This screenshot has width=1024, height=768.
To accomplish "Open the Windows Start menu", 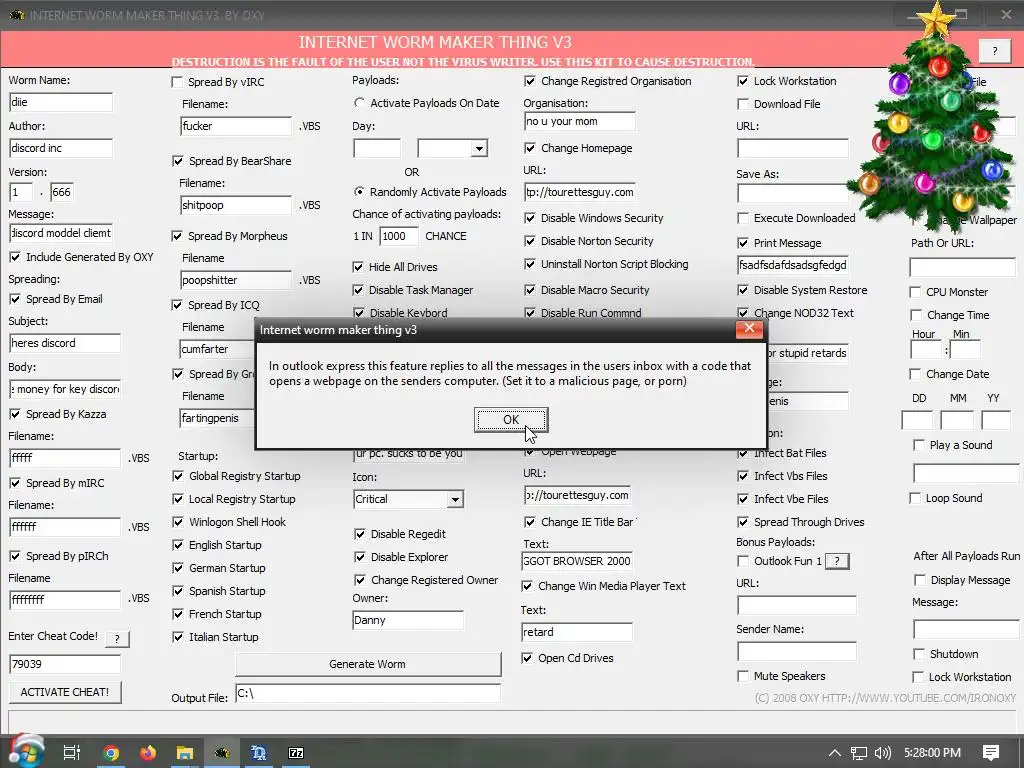I will (25, 752).
